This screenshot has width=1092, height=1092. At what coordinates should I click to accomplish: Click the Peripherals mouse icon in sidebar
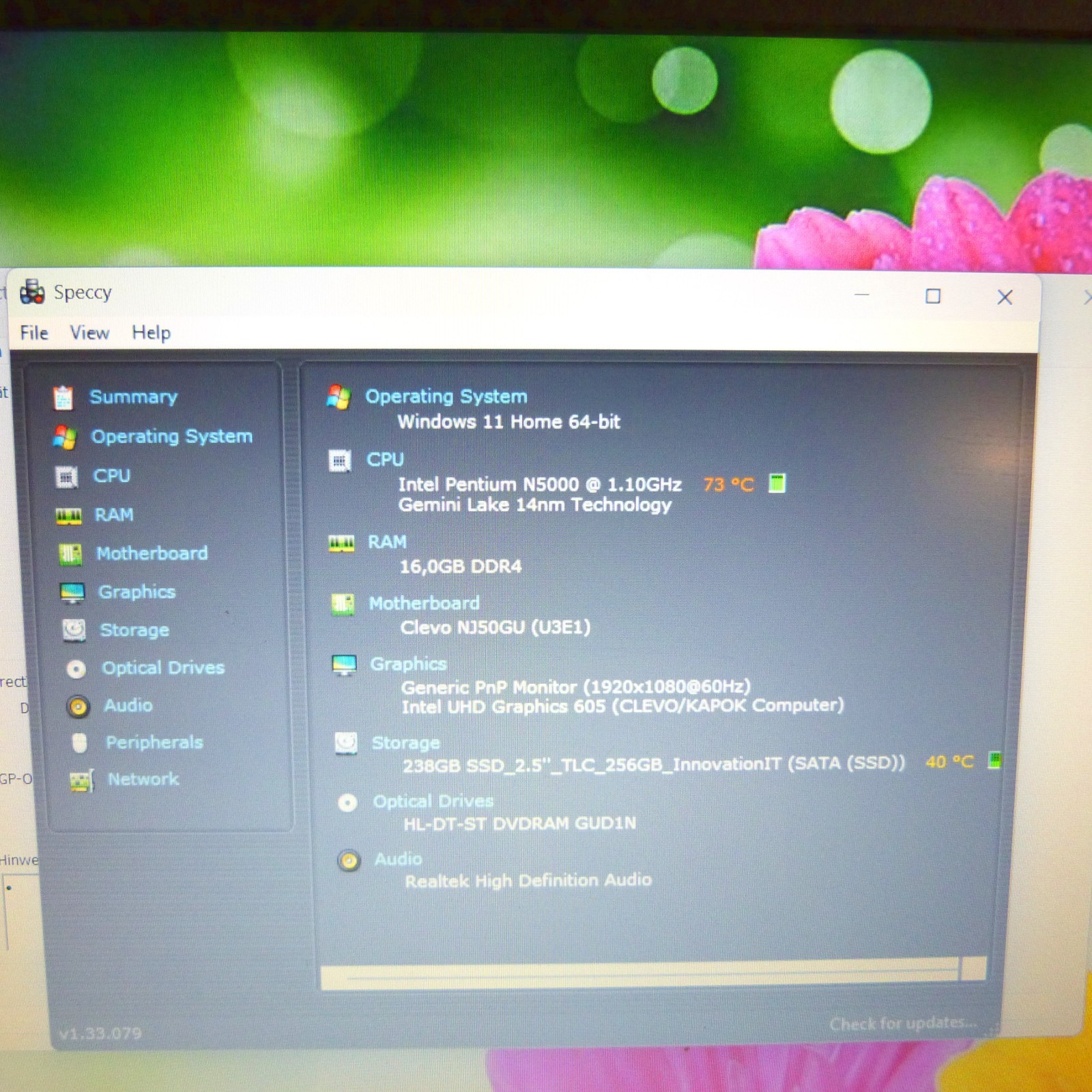(80, 743)
